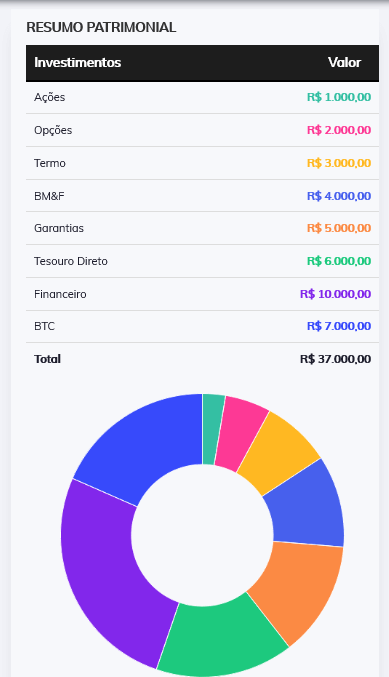Select the R$ 37.000,00 total value
The image size is (389, 677).
tap(335, 359)
